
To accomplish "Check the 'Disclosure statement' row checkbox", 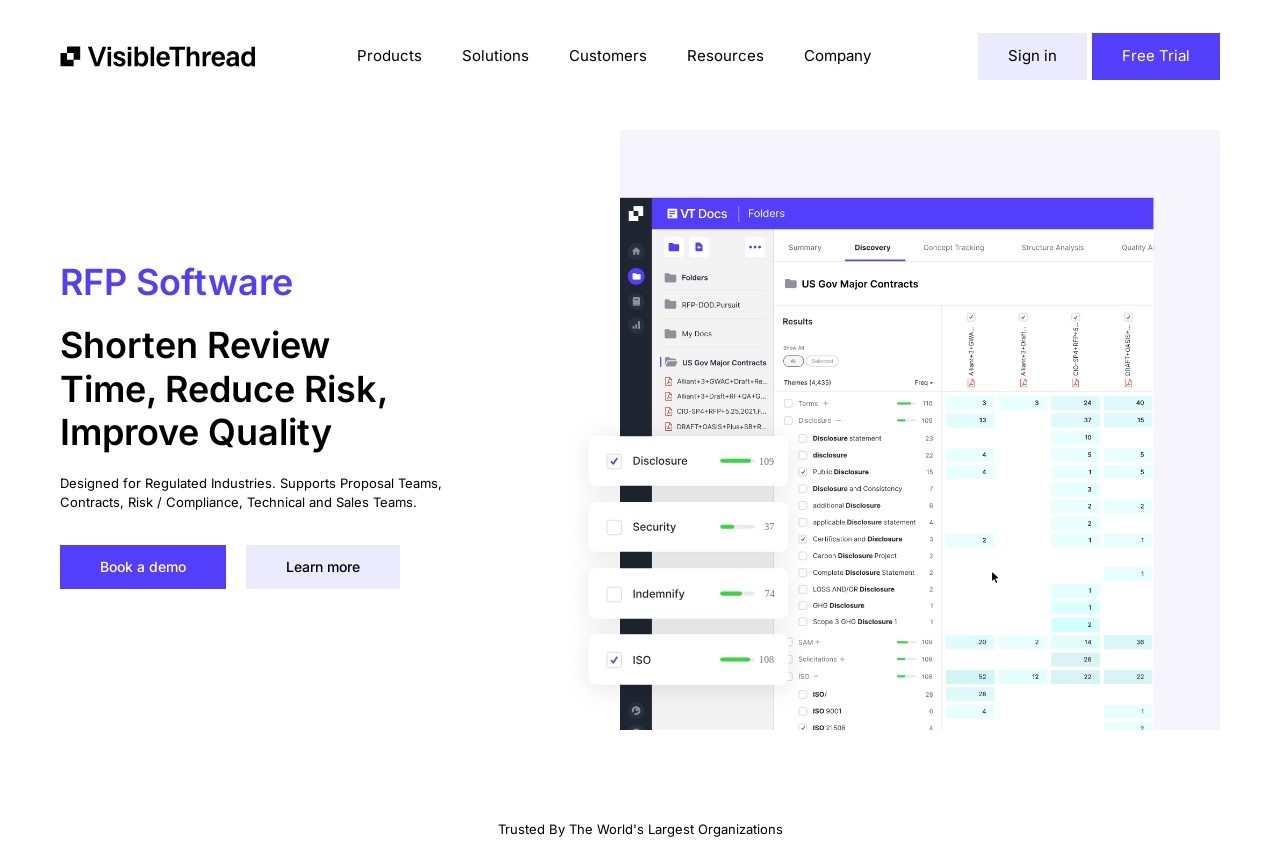I will (803, 438).
